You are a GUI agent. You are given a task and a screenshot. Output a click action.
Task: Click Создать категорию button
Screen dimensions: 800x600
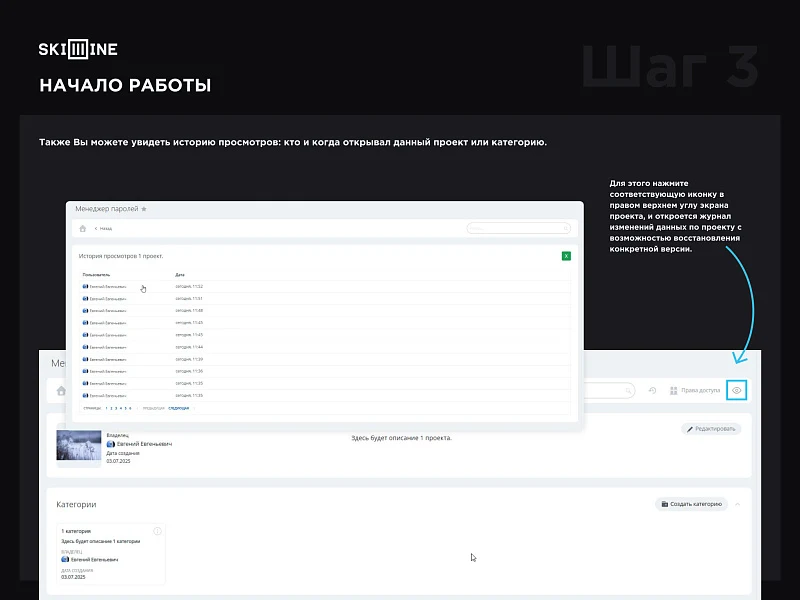(x=691, y=504)
